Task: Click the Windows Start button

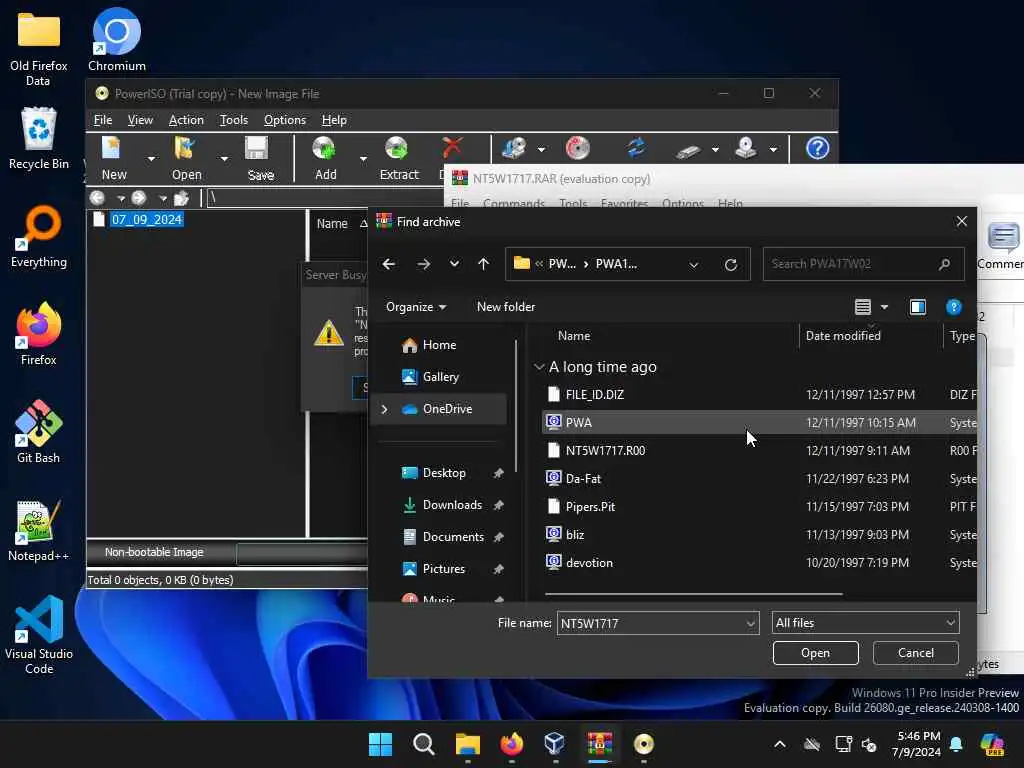Action: coord(380,744)
